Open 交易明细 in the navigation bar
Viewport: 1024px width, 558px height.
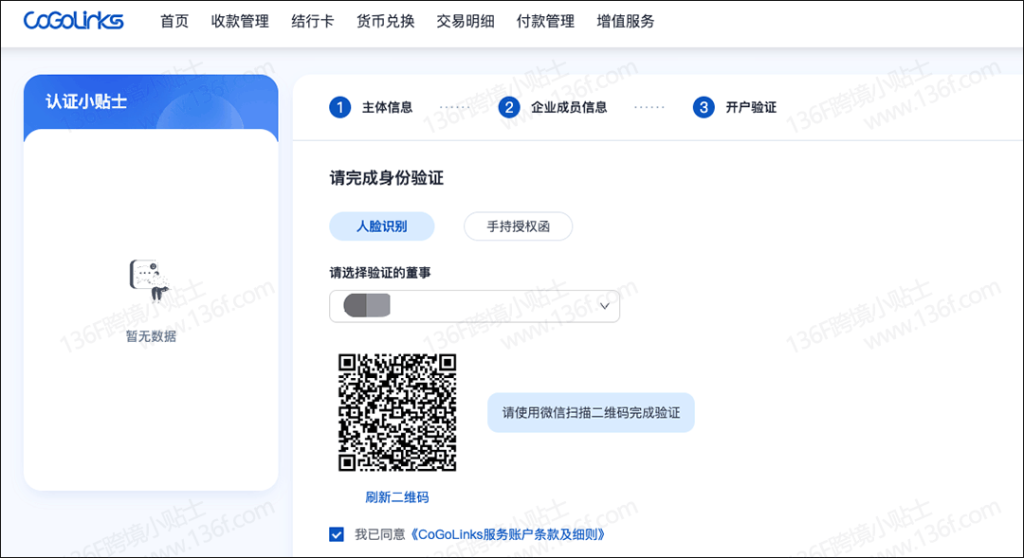click(x=465, y=22)
